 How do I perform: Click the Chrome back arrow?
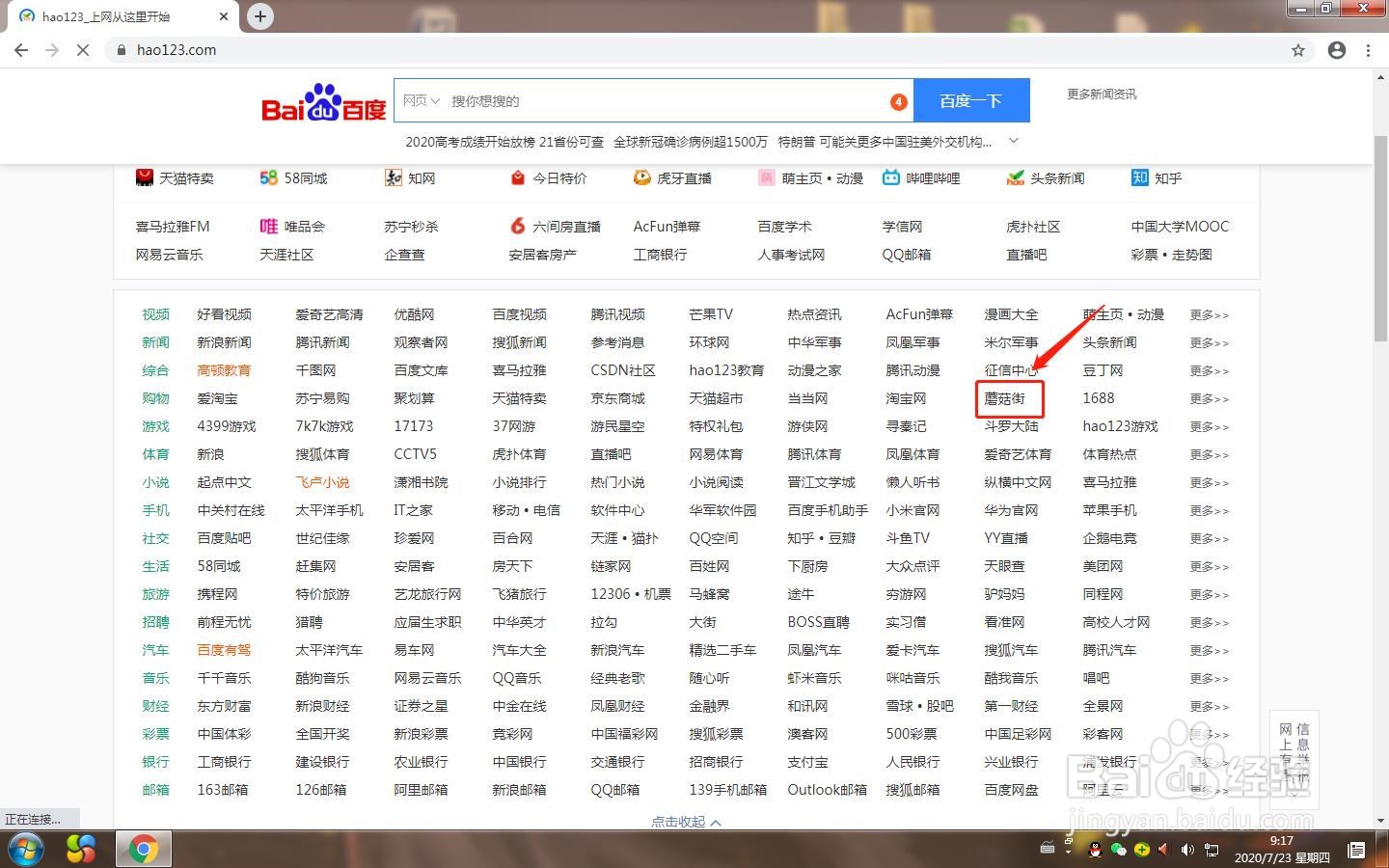(21, 50)
